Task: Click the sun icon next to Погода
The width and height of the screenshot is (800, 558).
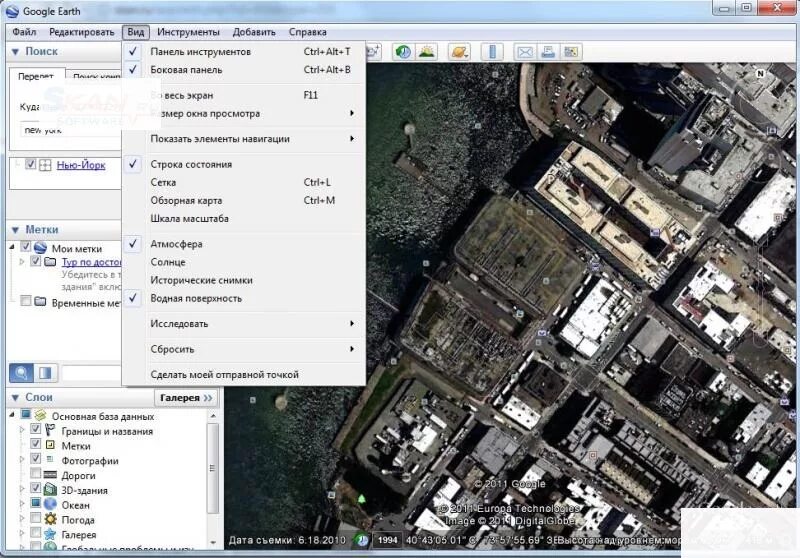Action: pos(50,519)
